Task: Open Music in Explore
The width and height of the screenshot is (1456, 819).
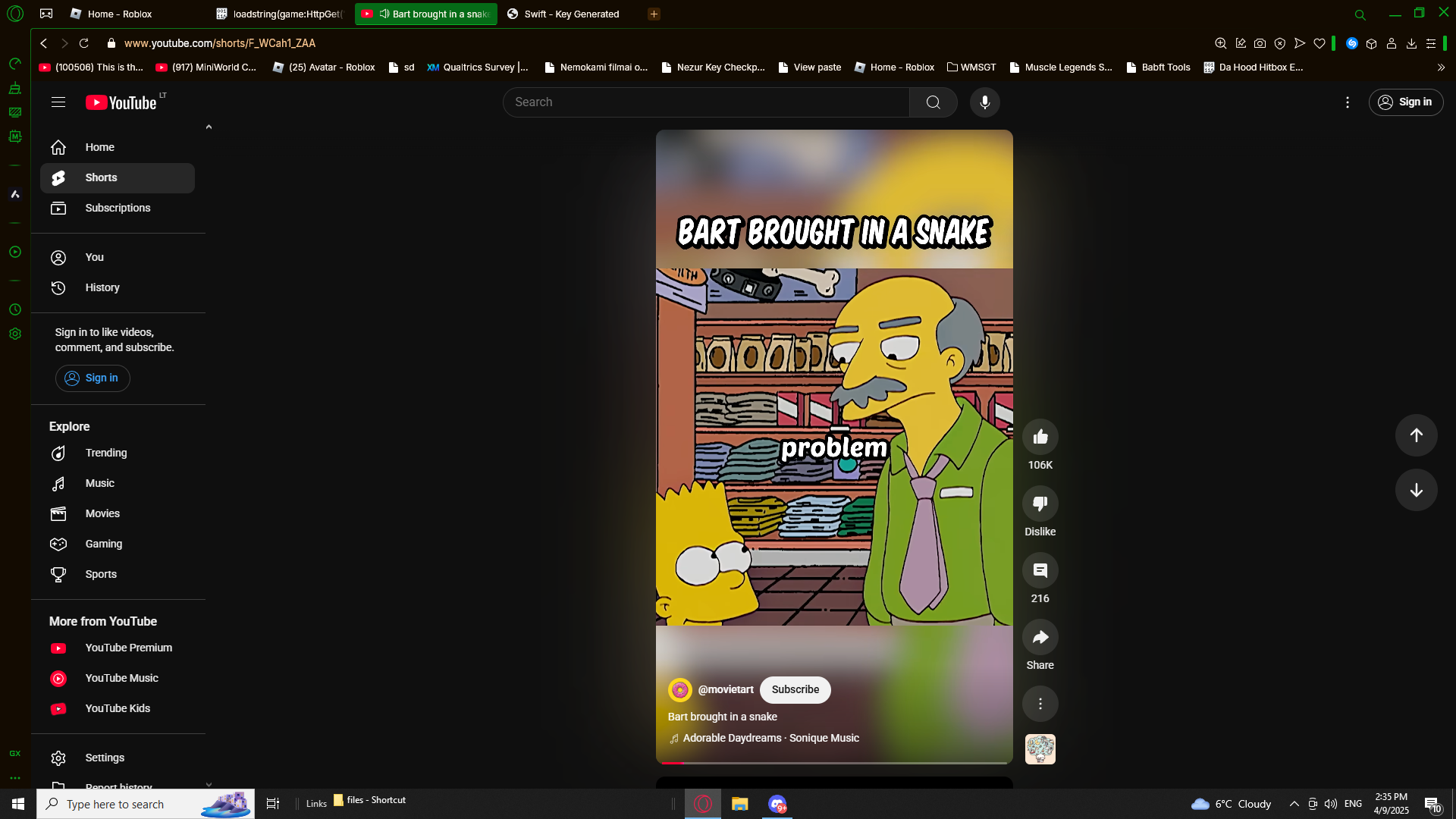Action: pyautogui.click(x=118, y=483)
